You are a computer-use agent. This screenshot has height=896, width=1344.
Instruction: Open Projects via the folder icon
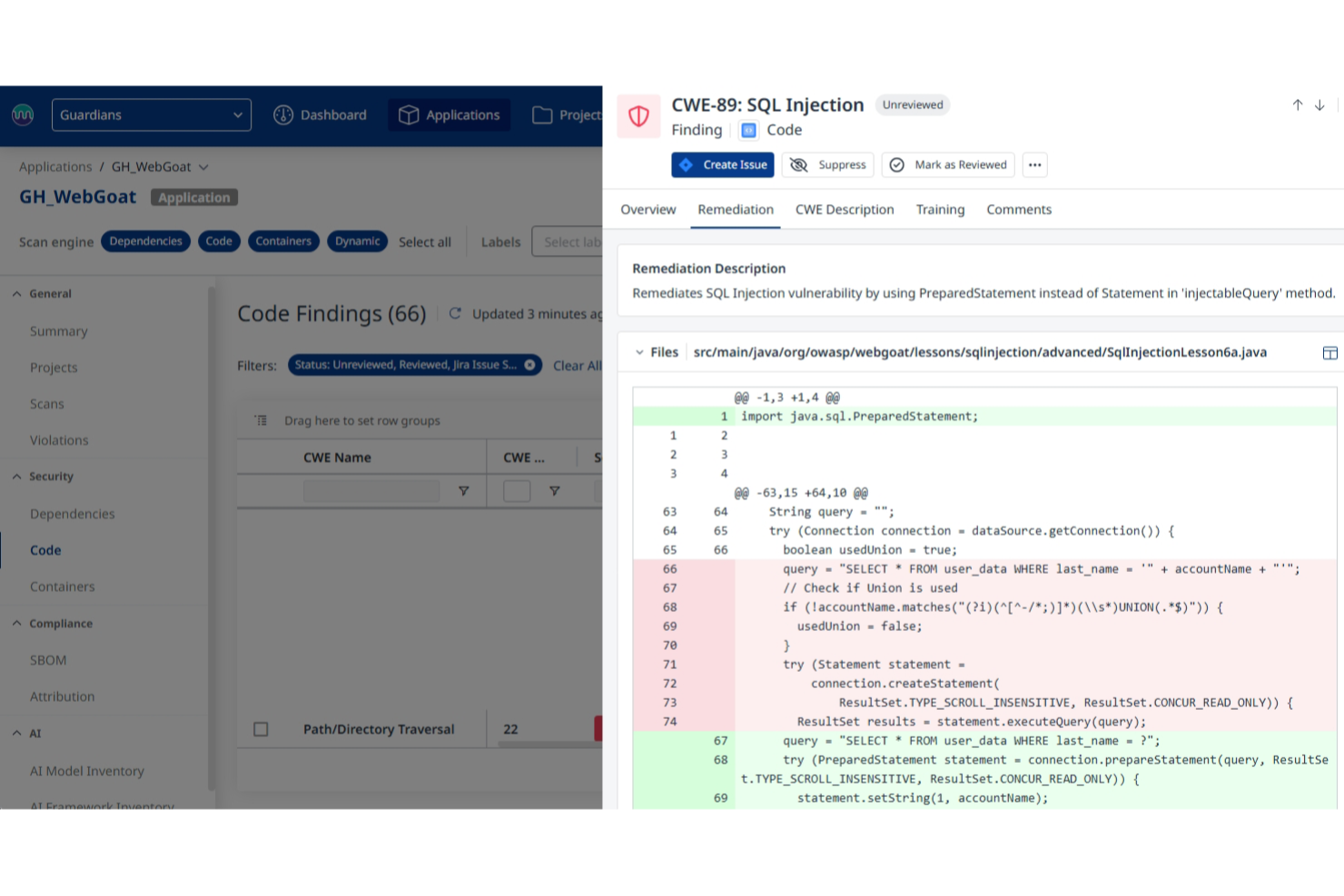[x=542, y=114]
